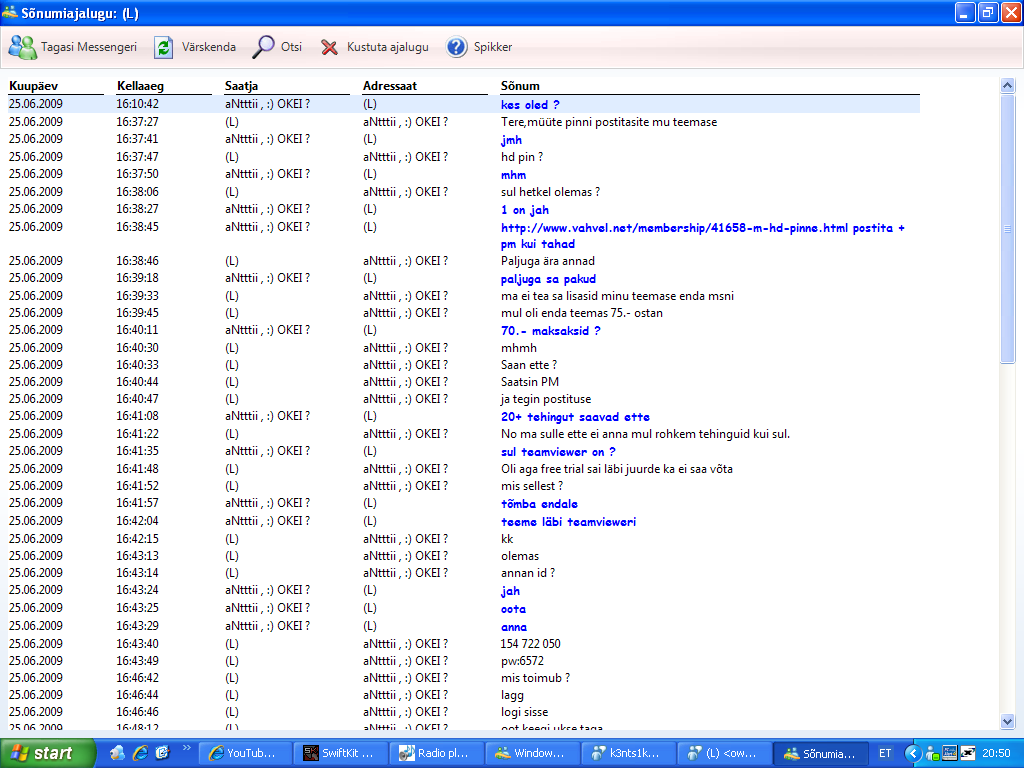Select the Tagasi Messengeri toolbar icon
The image size is (1024, 768).
[22, 46]
